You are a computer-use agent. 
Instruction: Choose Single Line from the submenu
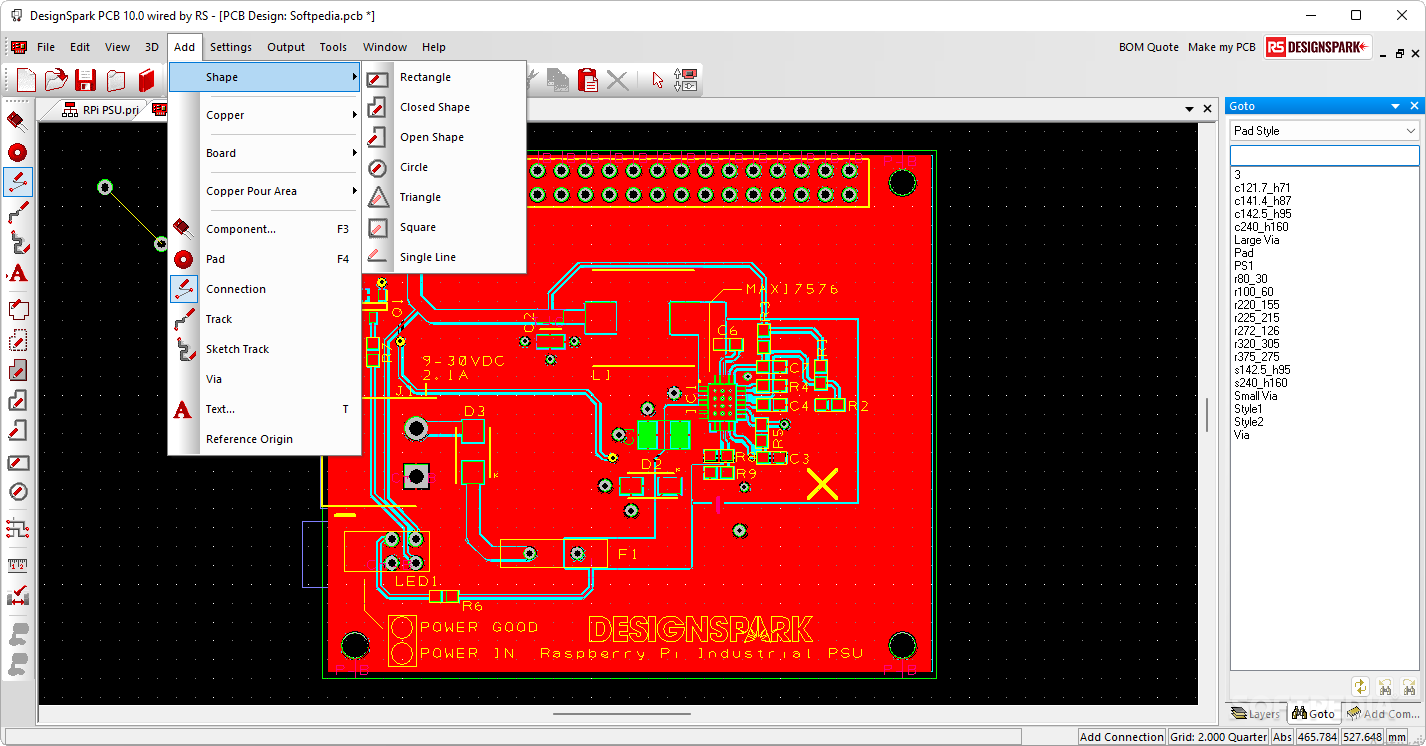point(444,257)
